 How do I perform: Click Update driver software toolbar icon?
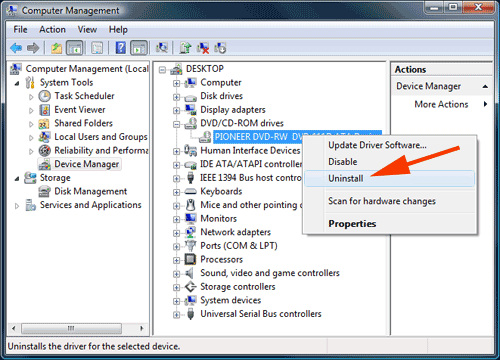[x=185, y=48]
